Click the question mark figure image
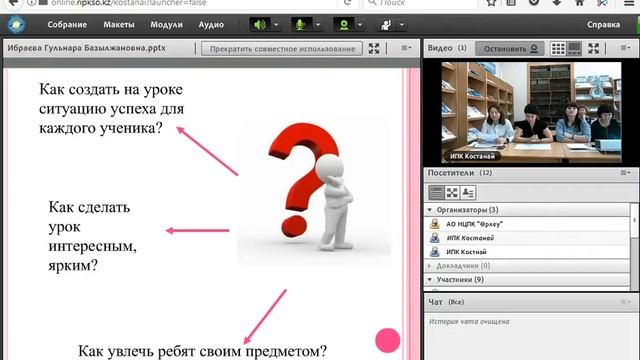 [x=313, y=191]
